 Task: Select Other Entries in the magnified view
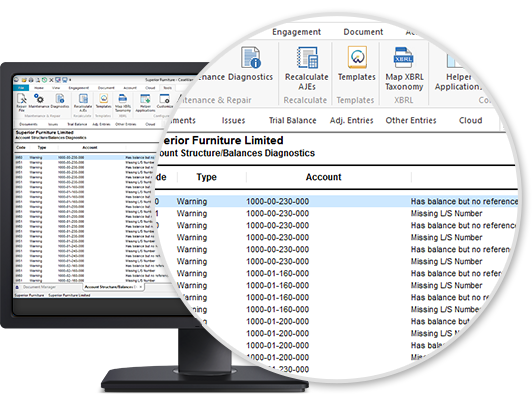(x=411, y=120)
